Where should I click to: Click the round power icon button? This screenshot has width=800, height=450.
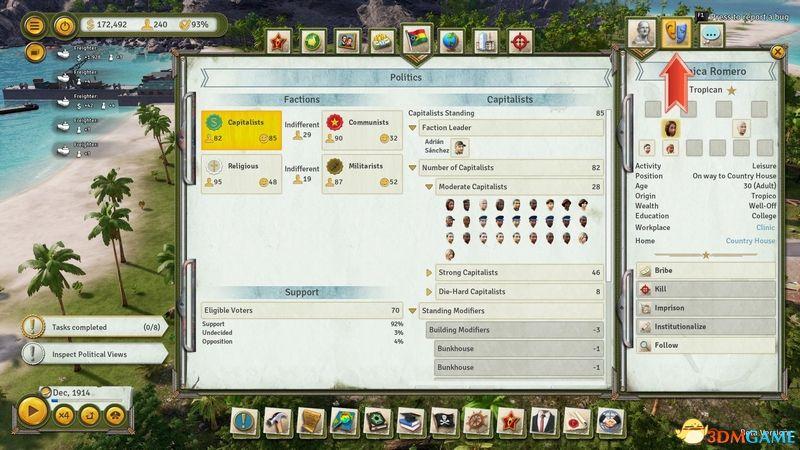(64, 26)
